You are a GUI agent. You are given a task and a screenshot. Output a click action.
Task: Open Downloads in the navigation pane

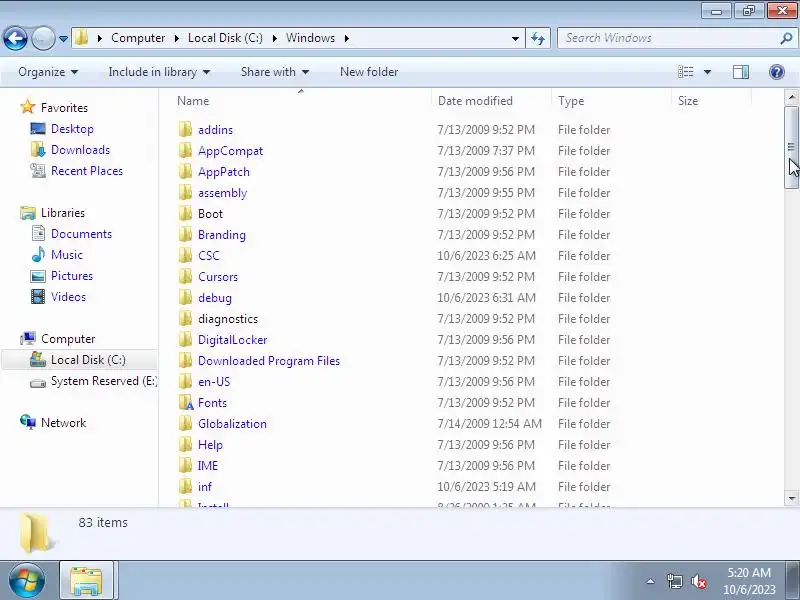[x=80, y=149]
